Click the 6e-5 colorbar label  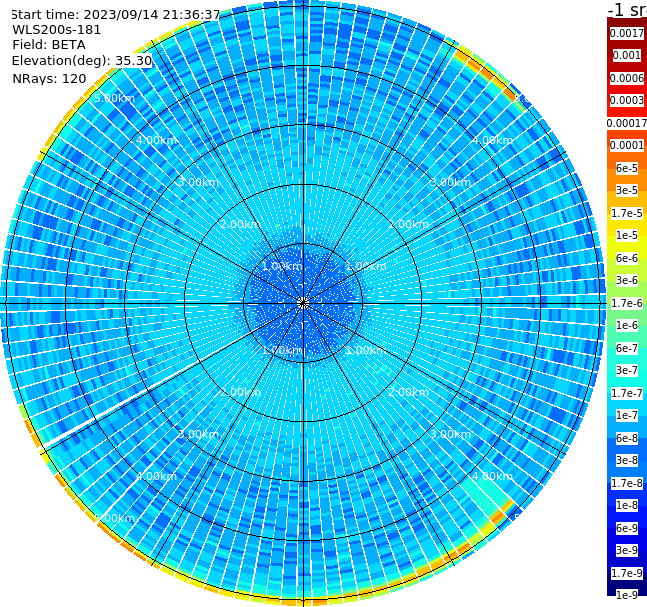pyautogui.click(x=627, y=168)
